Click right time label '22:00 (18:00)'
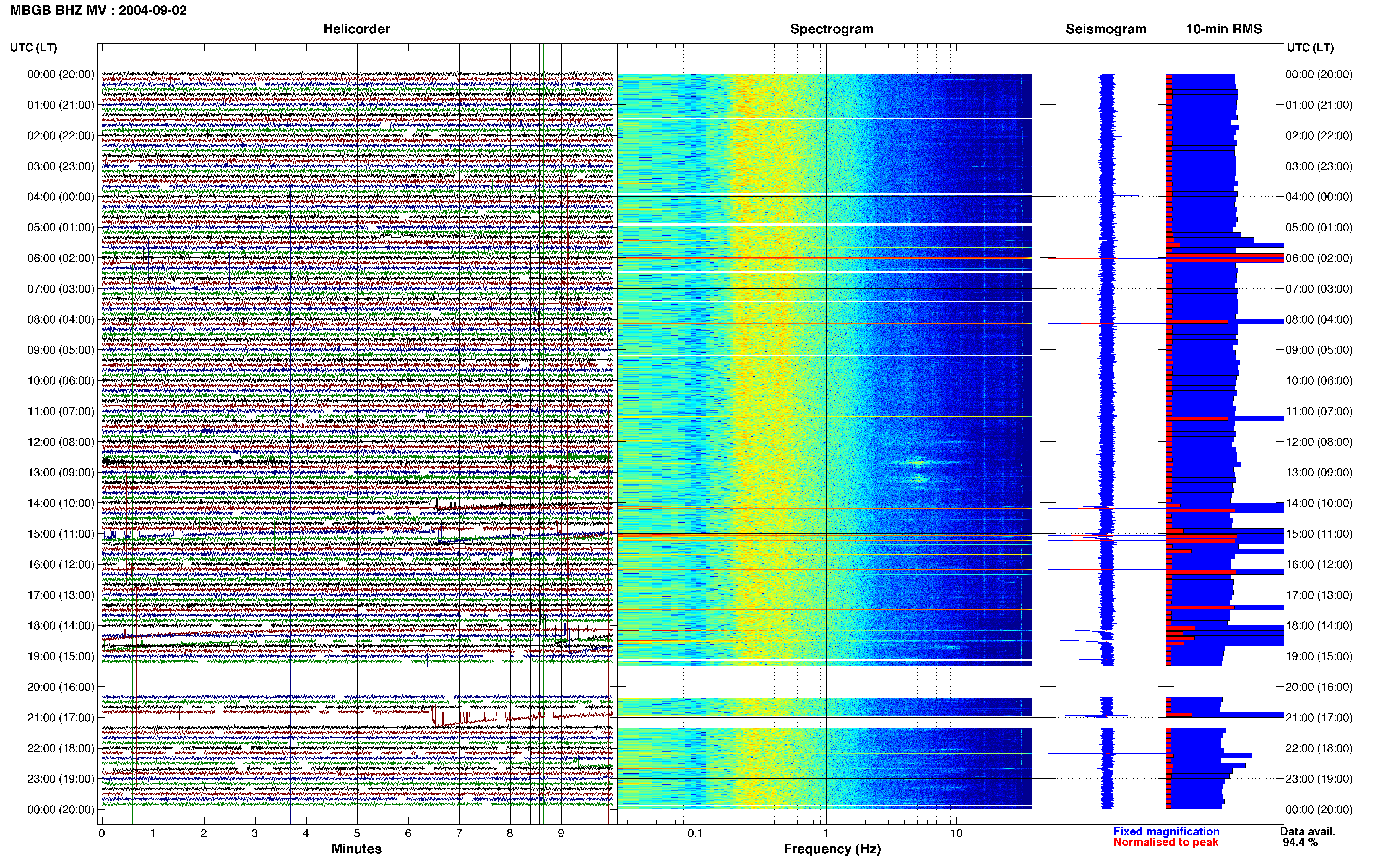This screenshot has width=1388, height=868. (1319, 748)
